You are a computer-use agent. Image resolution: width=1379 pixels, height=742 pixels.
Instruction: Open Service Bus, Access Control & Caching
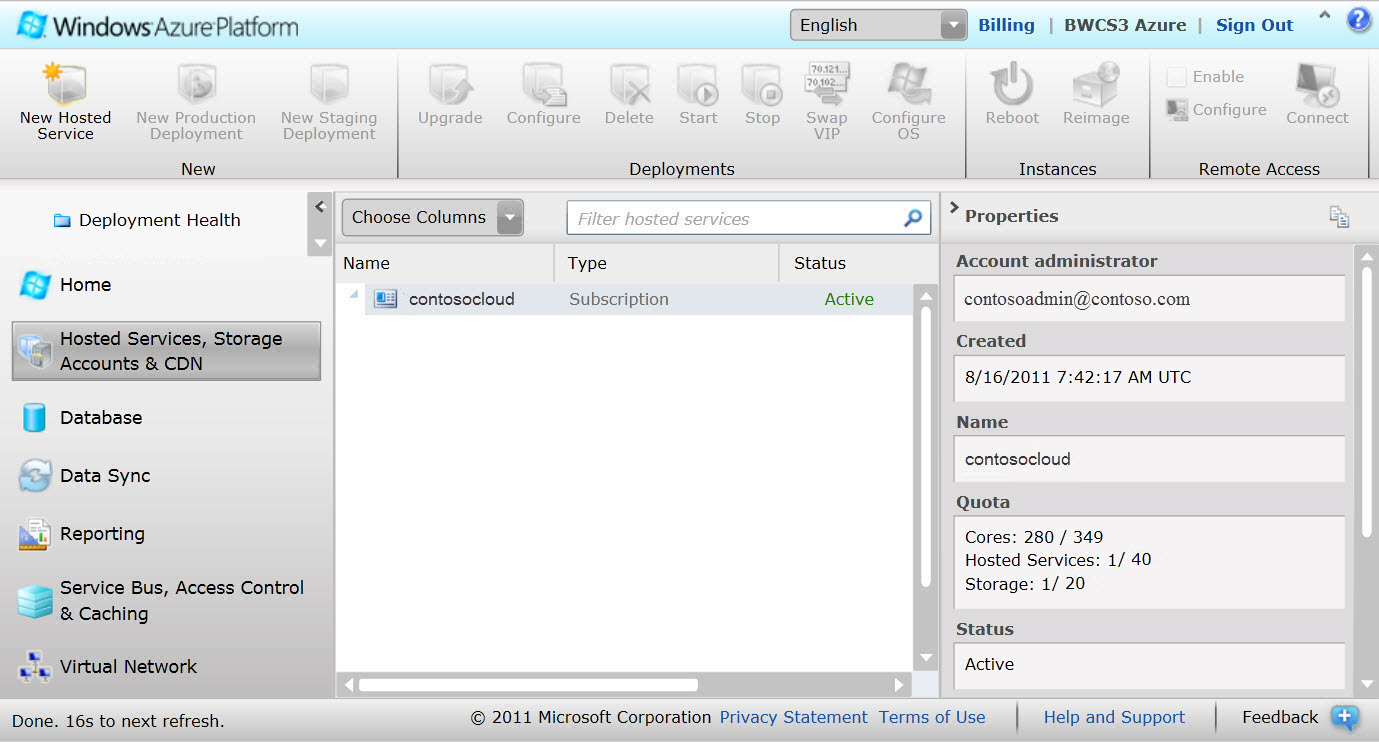[161, 601]
